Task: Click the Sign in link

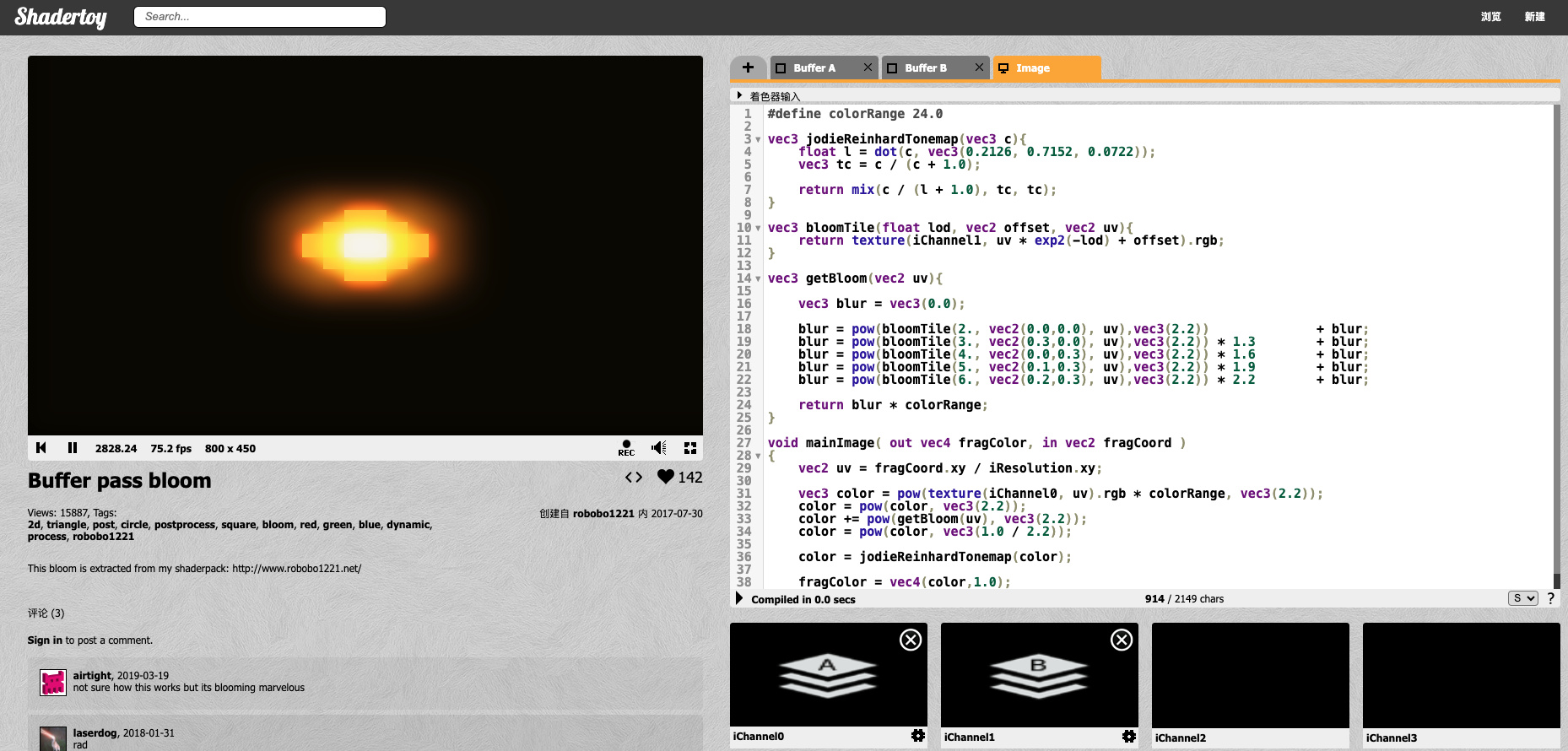Action: coord(45,640)
